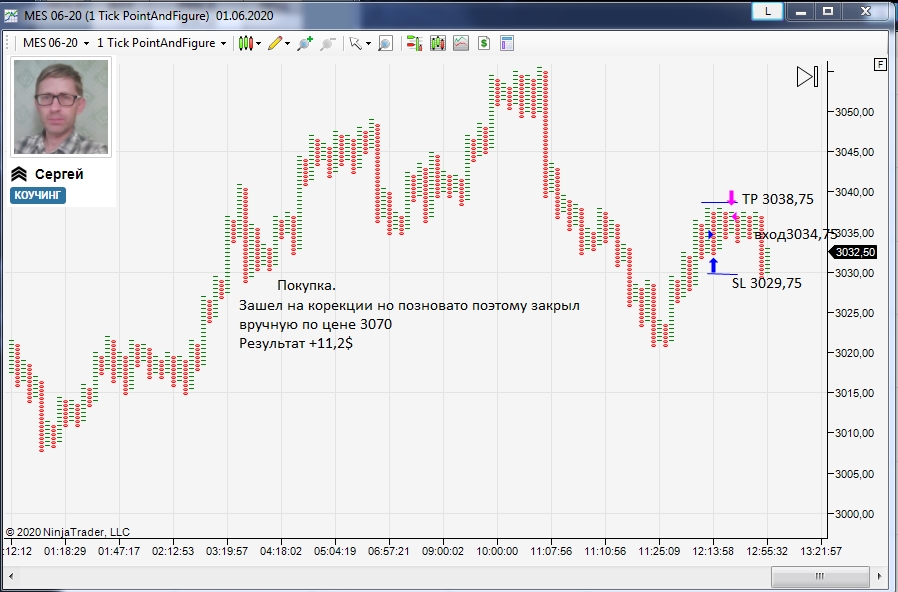Click the NinjaTrader app icon in title bar
The width and height of the screenshot is (898, 592).
(x=10, y=15)
